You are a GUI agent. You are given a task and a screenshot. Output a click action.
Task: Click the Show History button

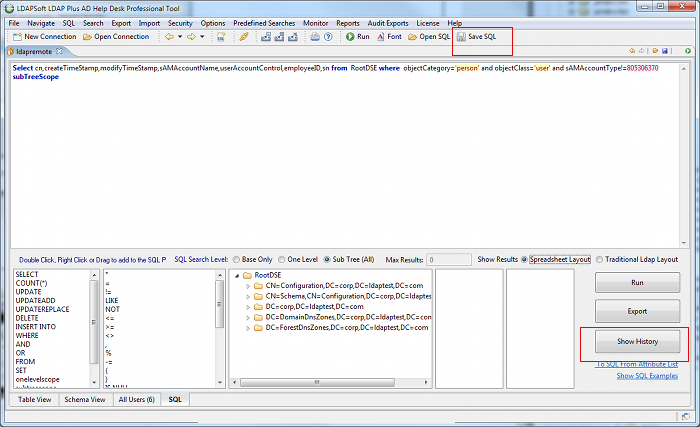tap(637, 343)
